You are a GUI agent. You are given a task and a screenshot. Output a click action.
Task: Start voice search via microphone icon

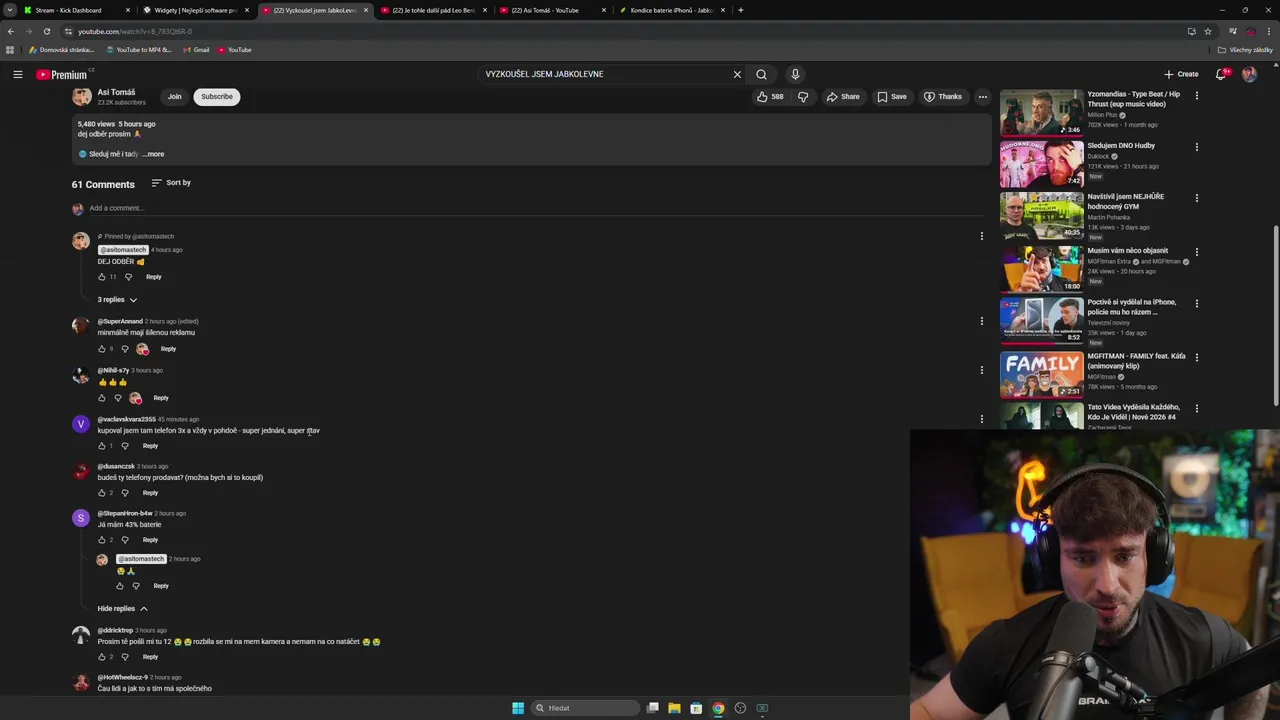[795, 74]
